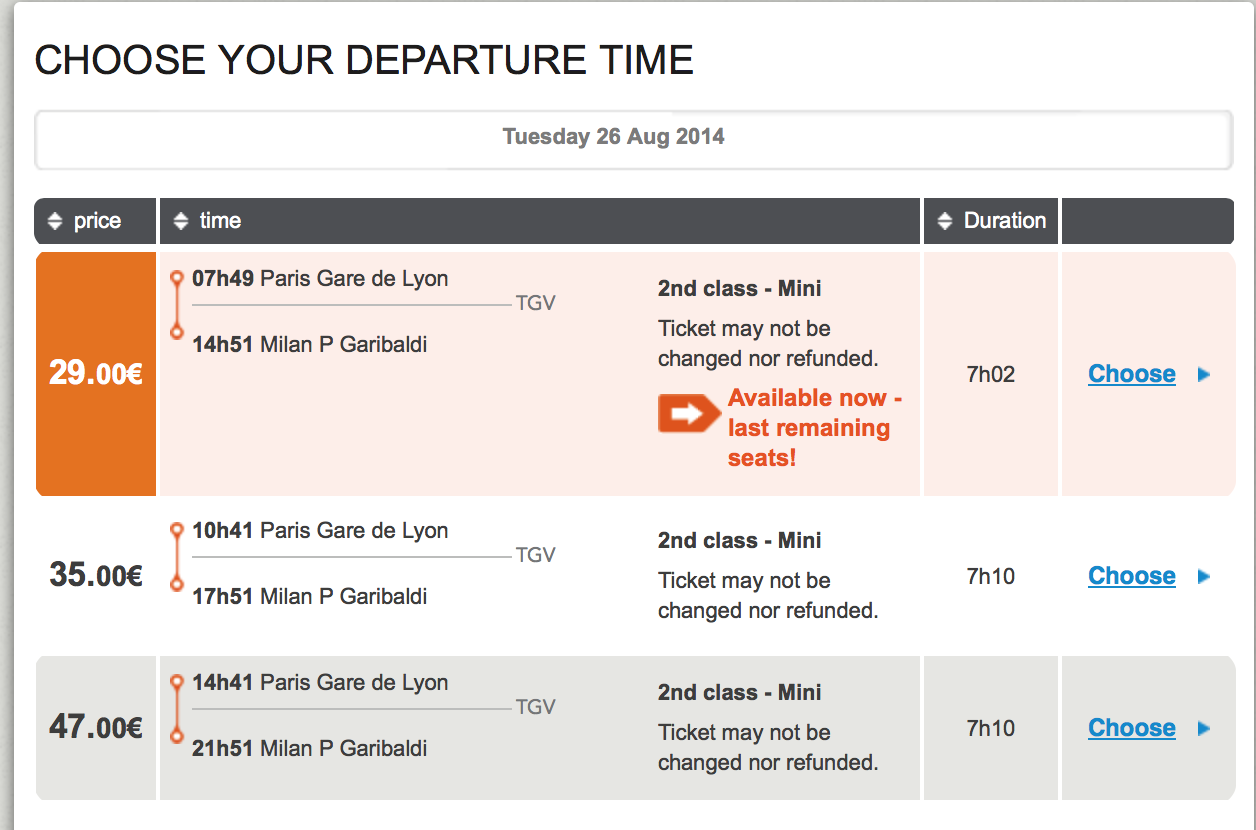Click the Duration column header
This screenshot has width=1256, height=830.
point(1004,221)
